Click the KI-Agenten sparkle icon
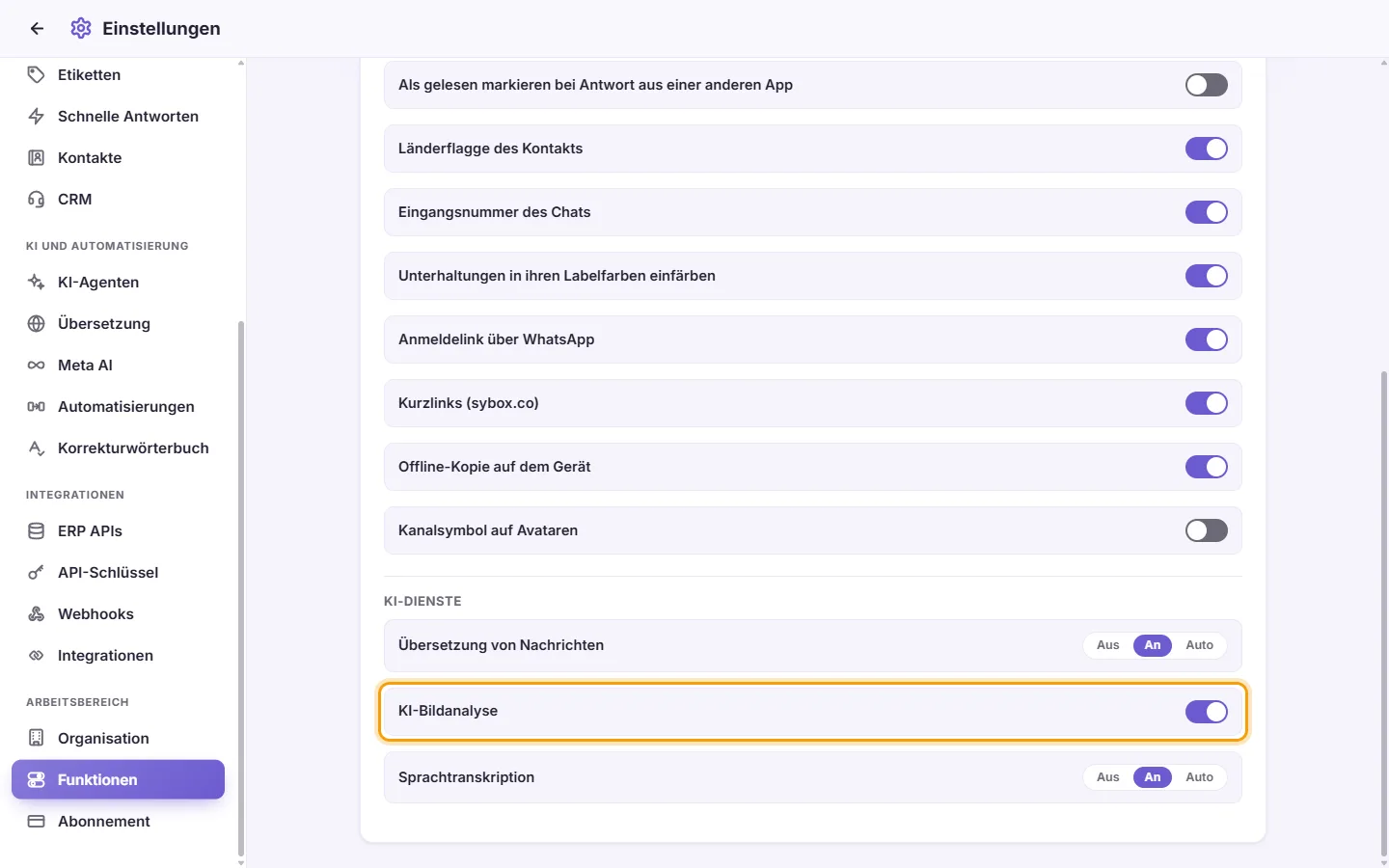The width and height of the screenshot is (1389, 868). point(37,283)
